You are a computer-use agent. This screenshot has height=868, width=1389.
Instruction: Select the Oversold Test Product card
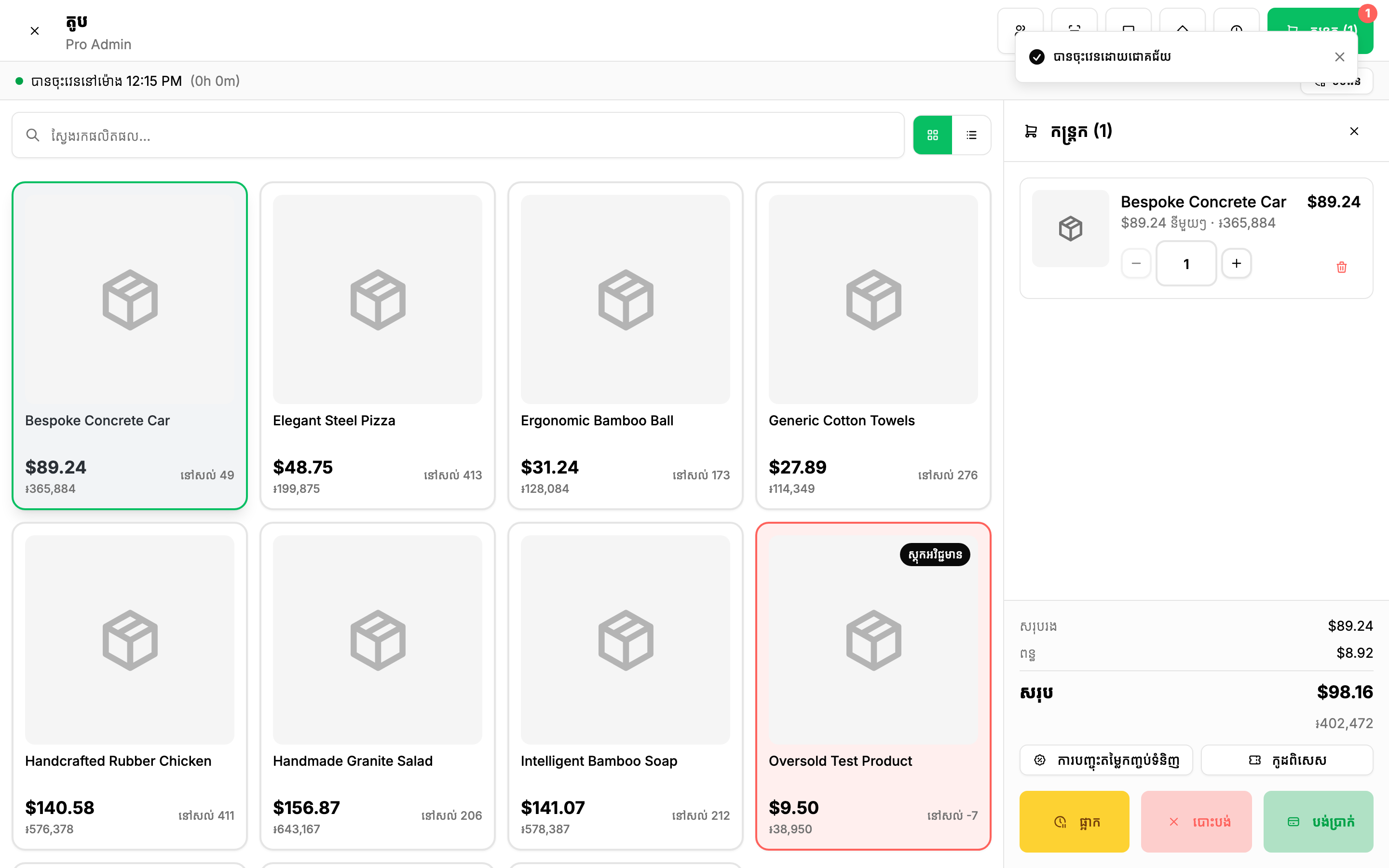(873, 686)
